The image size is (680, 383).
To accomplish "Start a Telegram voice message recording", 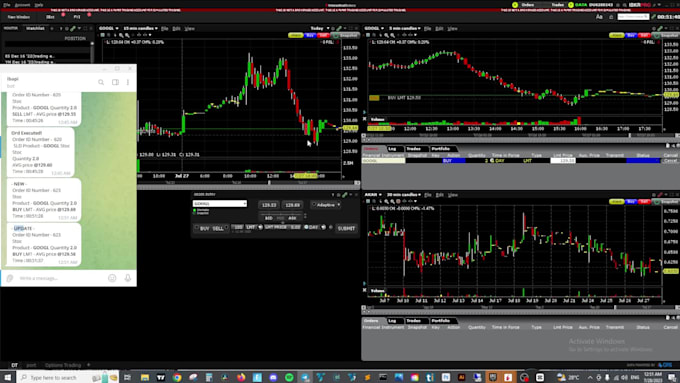I will (128, 278).
